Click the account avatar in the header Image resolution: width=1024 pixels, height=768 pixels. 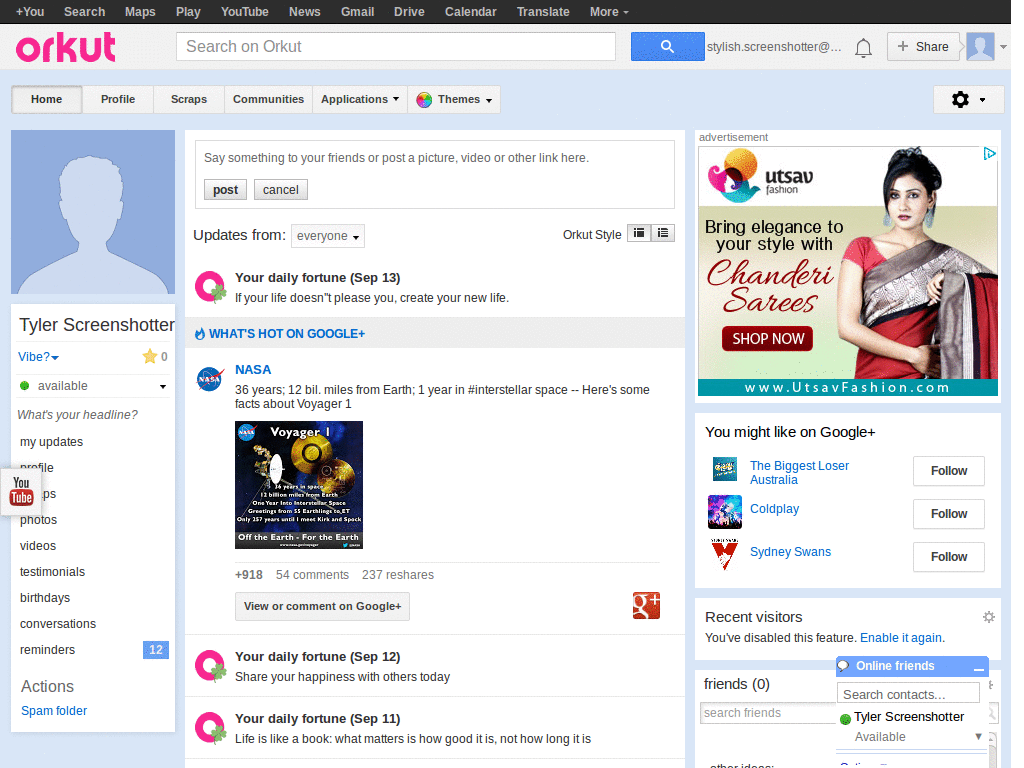pos(980,46)
